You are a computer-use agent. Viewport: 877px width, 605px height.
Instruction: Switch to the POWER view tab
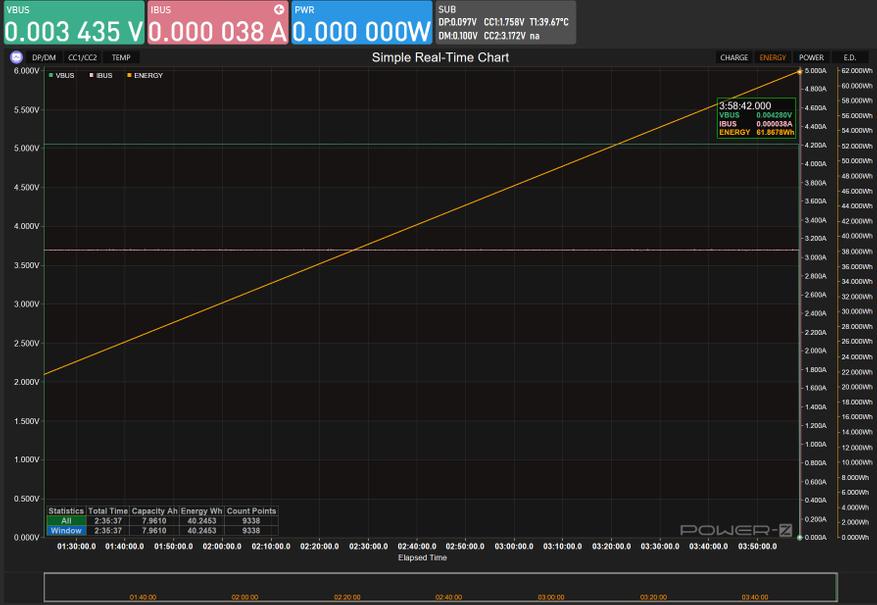coord(811,58)
